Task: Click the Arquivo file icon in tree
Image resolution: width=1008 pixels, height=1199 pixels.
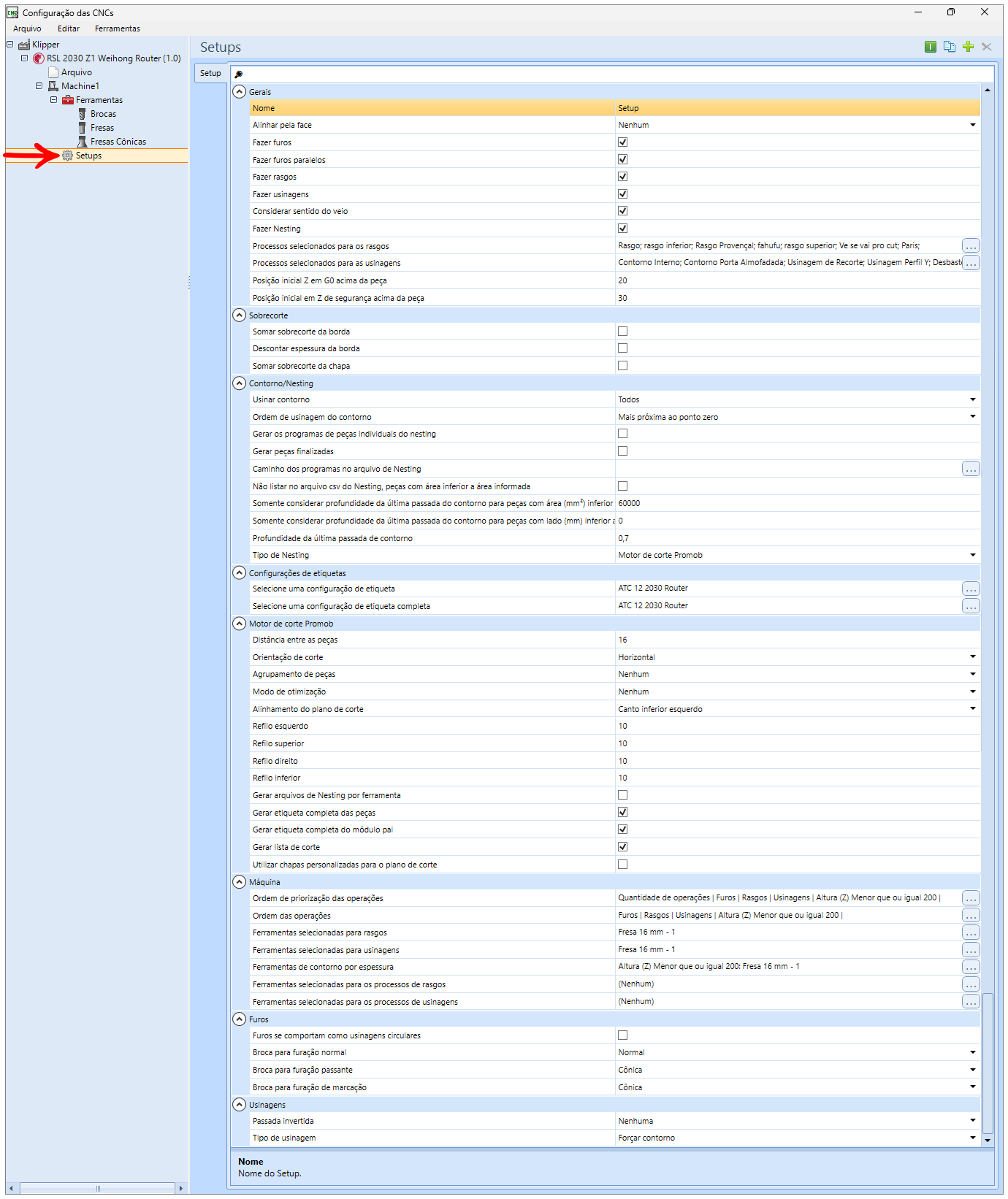Action: [x=53, y=72]
